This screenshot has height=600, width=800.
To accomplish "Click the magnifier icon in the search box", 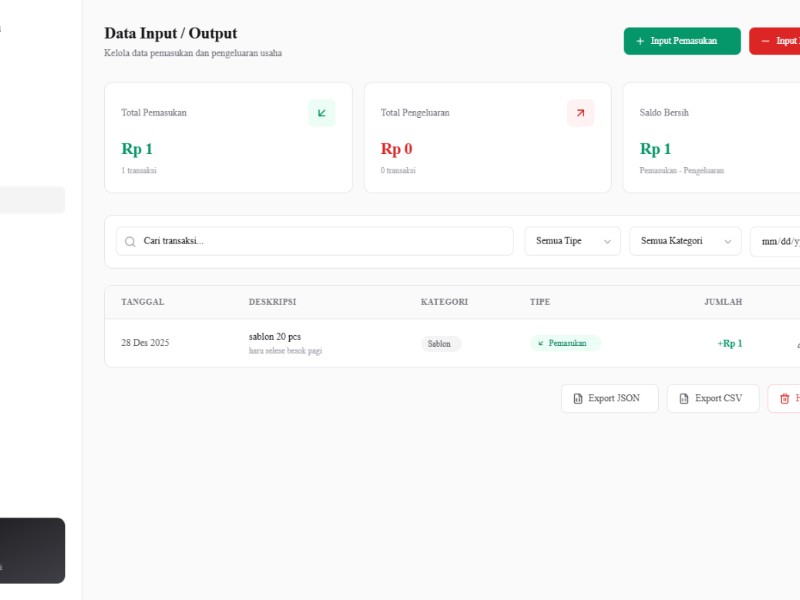I will [130, 241].
